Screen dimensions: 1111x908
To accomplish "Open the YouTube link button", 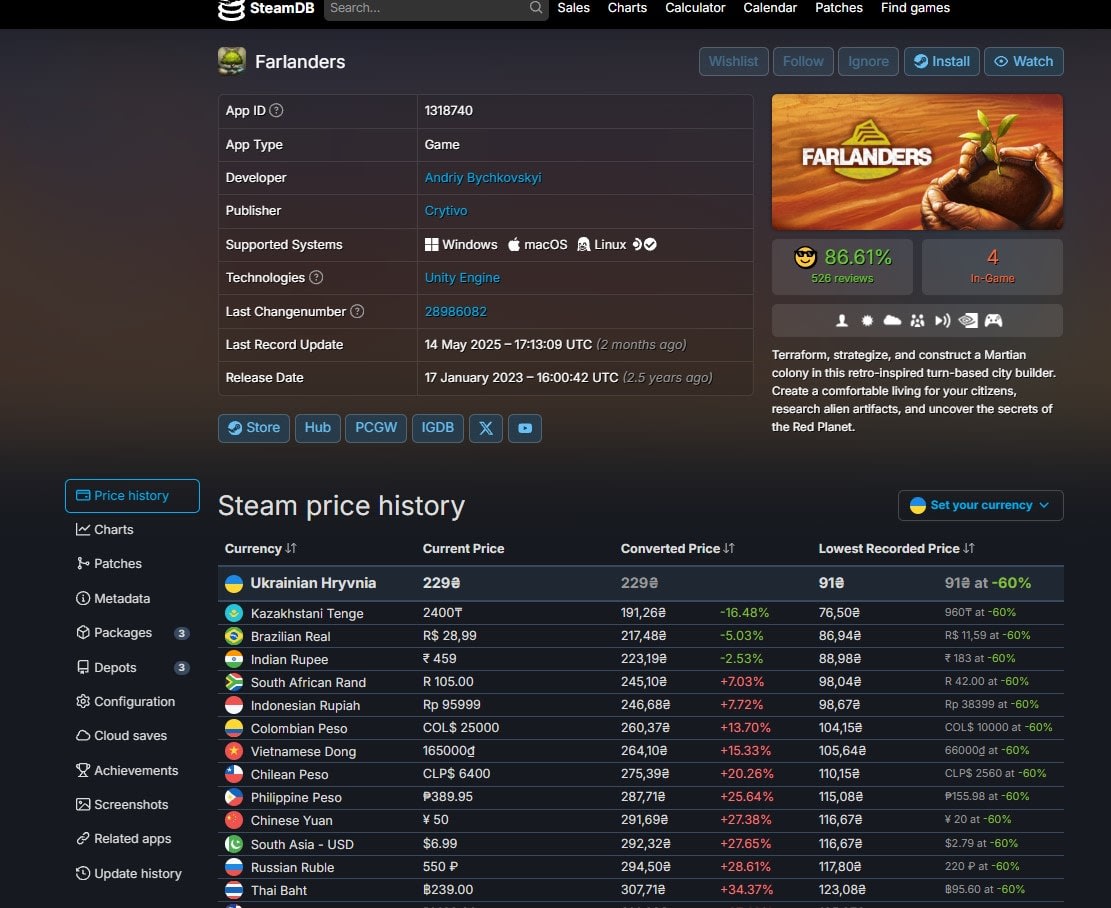I will point(525,428).
